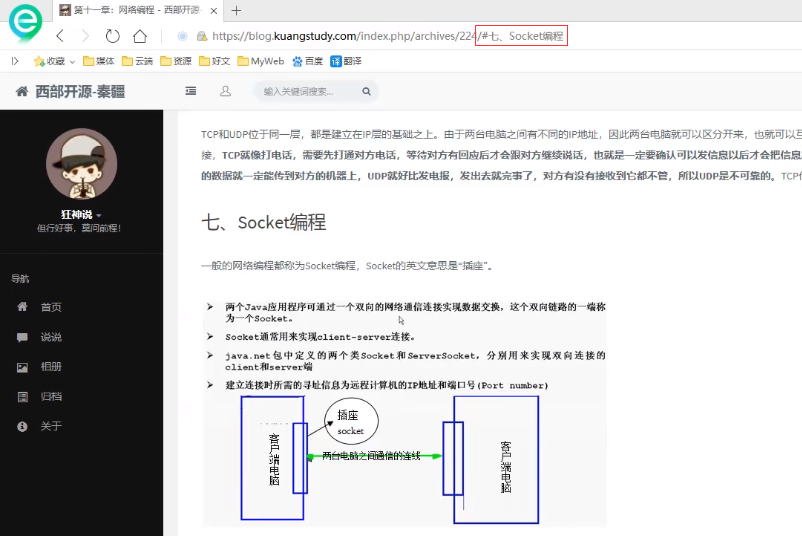Reload the page with refresh icon

pyautogui.click(x=113, y=36)
